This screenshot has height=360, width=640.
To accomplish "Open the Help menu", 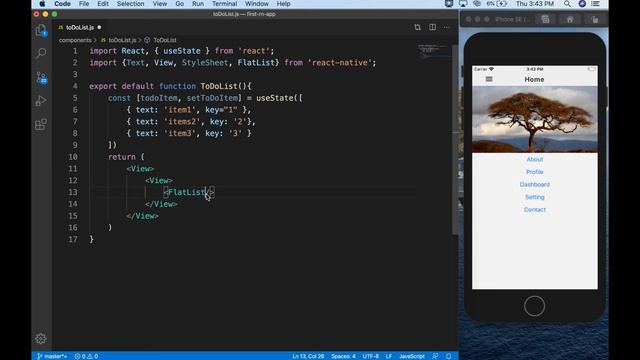I will pyautogui.click(x=284, y=4).
